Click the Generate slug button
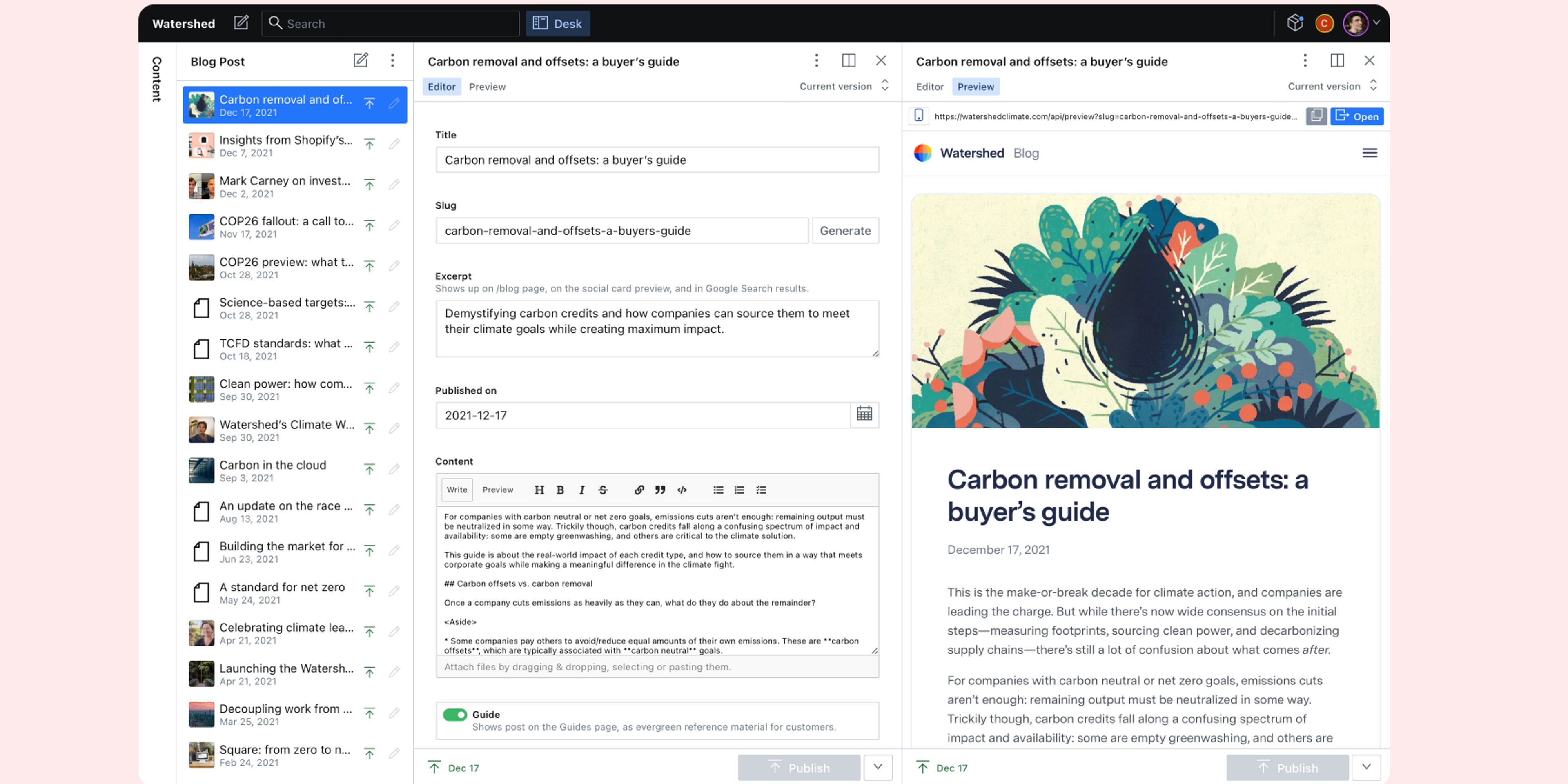1568x784 pixels. 845,231
